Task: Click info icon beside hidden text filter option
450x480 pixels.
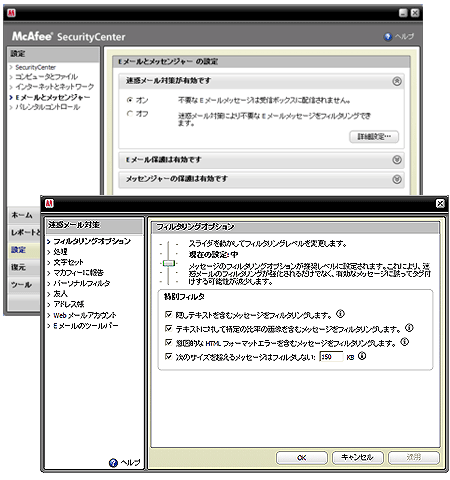Action: click(340, 314)
